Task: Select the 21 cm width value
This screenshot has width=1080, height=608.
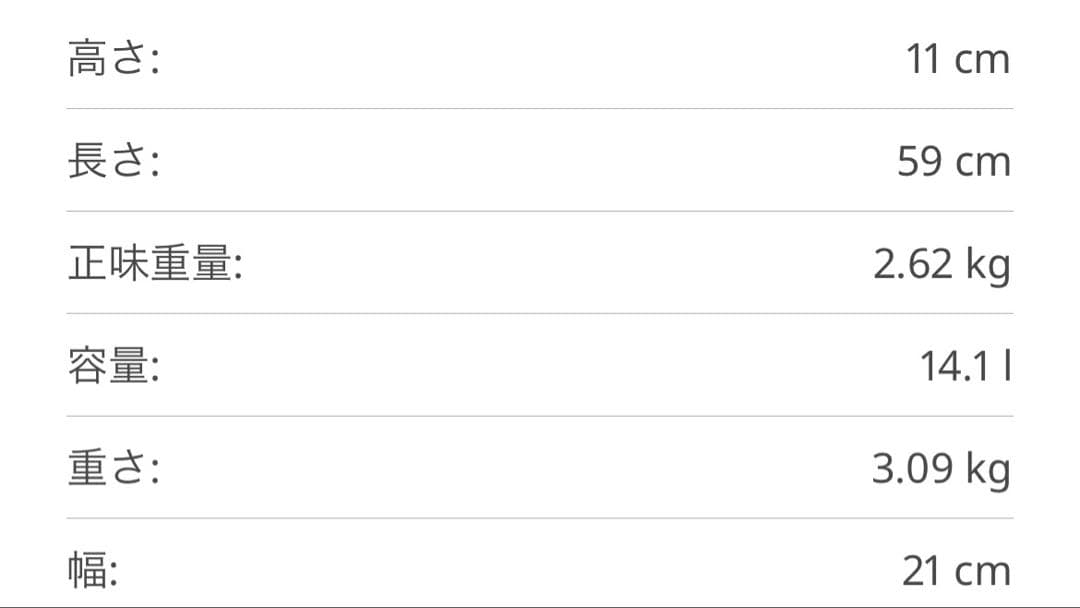Action: (955, 572)
